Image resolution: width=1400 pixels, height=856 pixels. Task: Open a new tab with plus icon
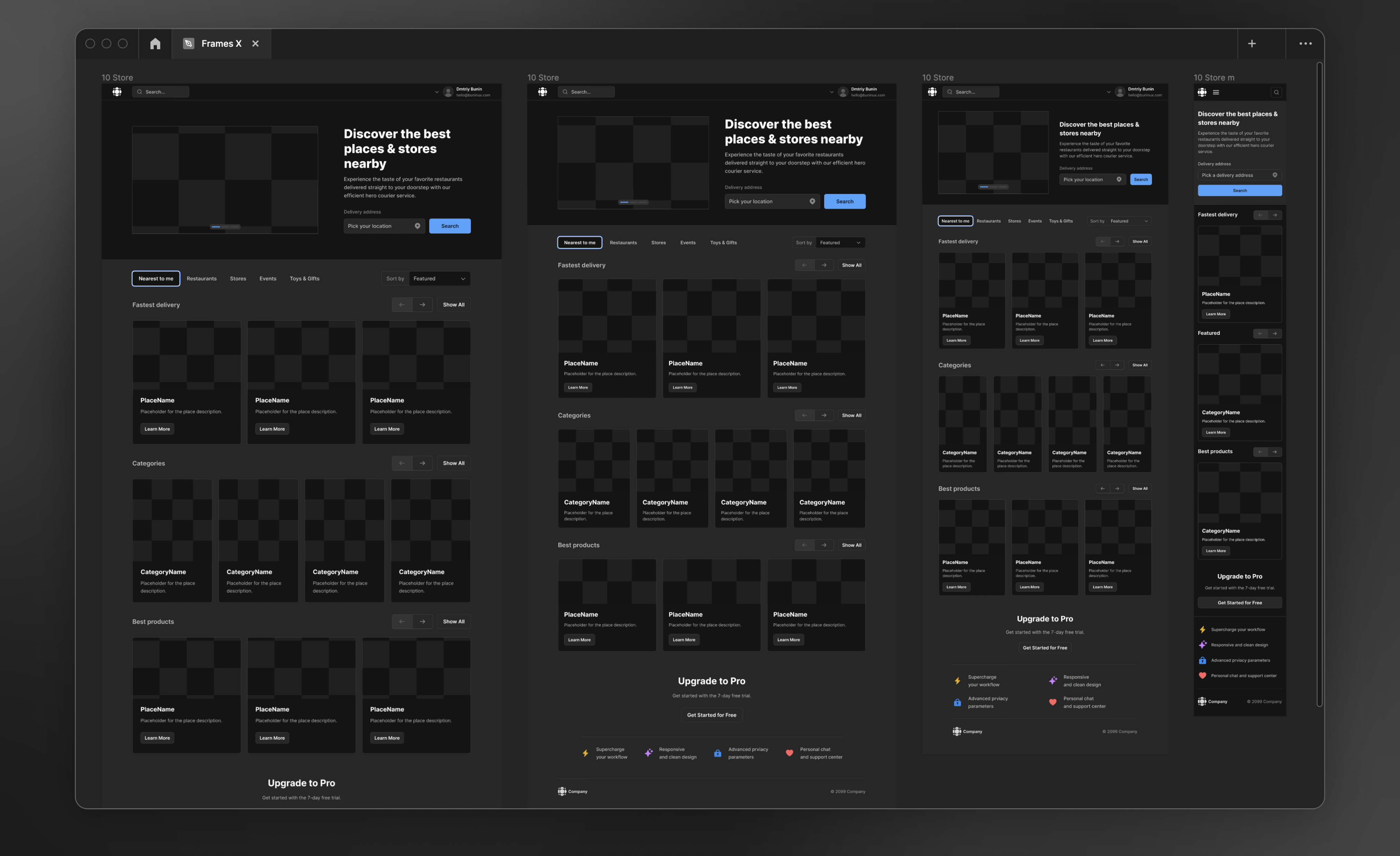pyautogui.click(x=1251, y=44)
